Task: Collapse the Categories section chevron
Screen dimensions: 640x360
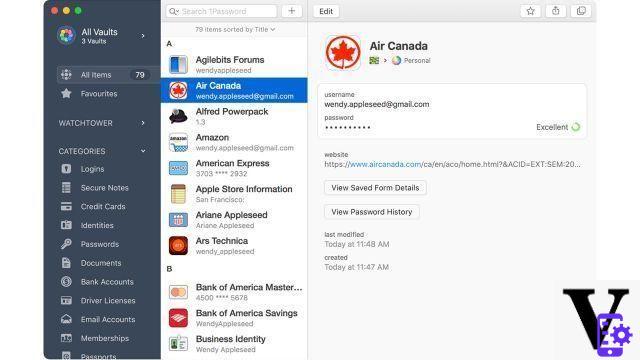Action: pyautogui.click(x=143, y=151)
